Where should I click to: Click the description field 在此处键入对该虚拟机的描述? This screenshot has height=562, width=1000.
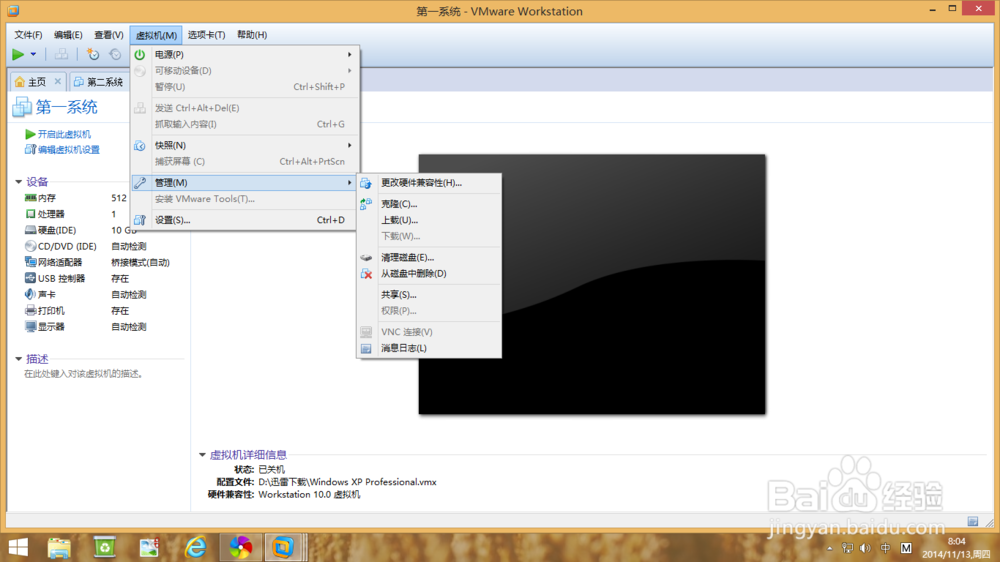click(x=83, y=374)
